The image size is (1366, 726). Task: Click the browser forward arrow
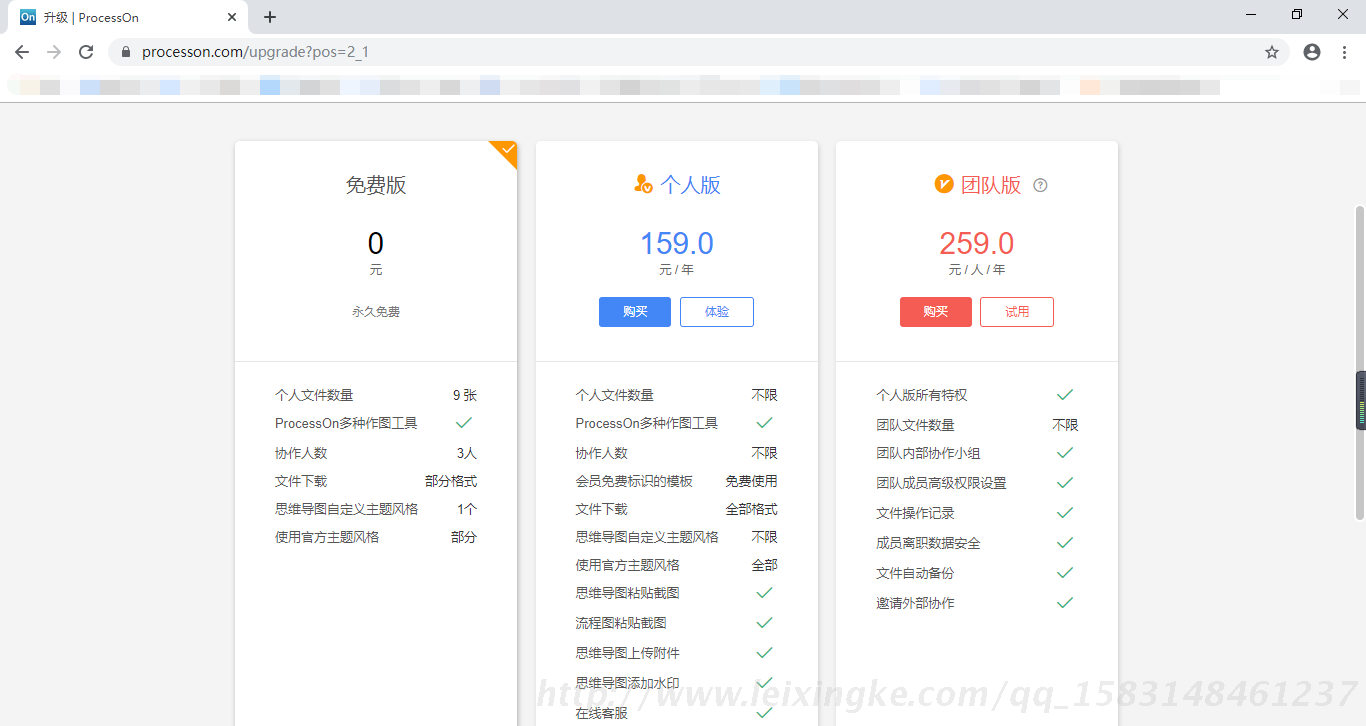54,52
